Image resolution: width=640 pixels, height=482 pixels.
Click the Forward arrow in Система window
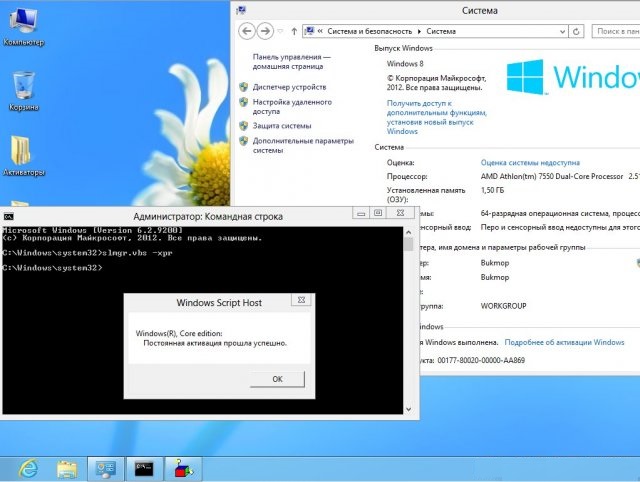(x=265, y=31)
